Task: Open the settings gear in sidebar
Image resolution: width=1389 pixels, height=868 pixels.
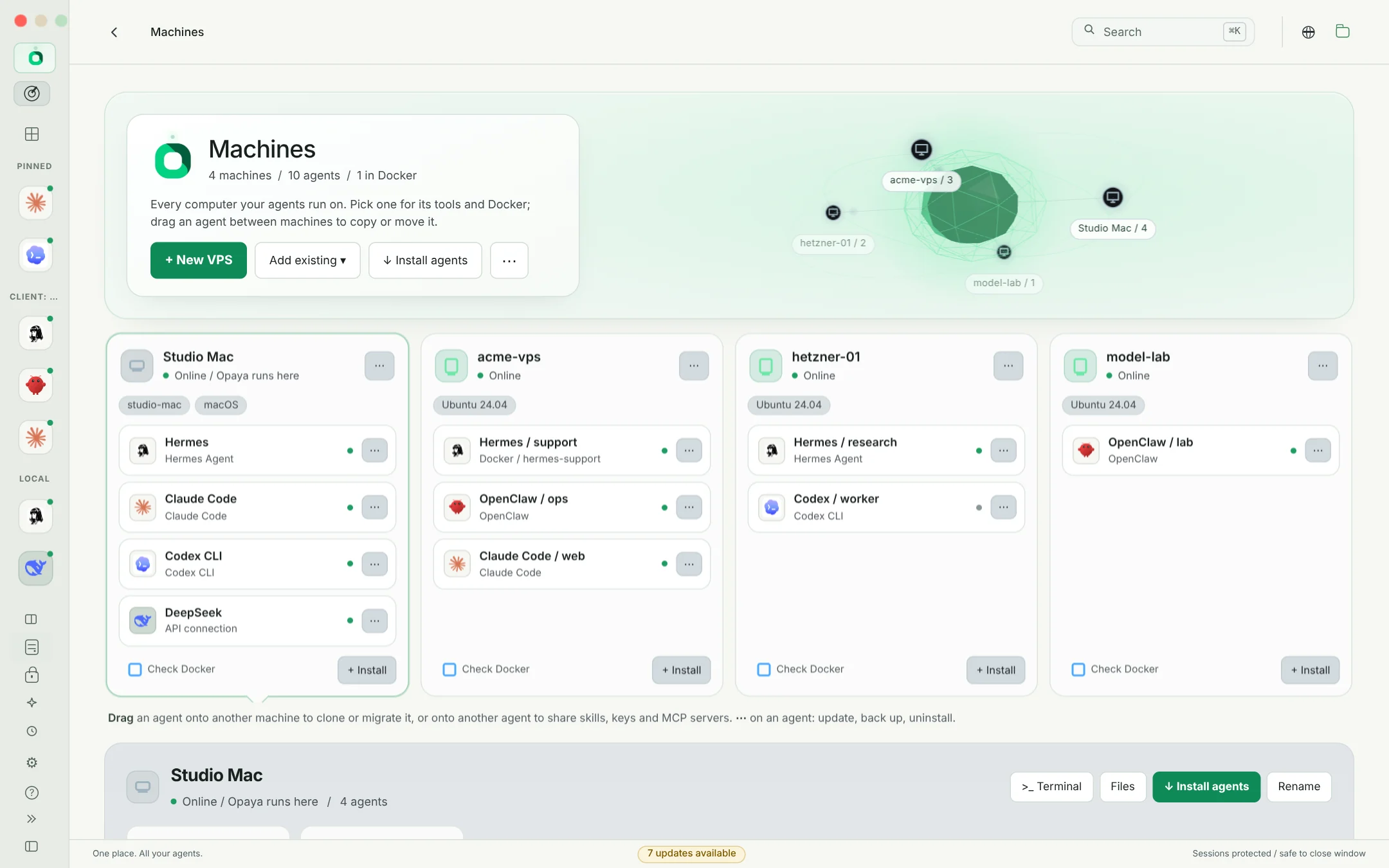Action: click(32, 763)
